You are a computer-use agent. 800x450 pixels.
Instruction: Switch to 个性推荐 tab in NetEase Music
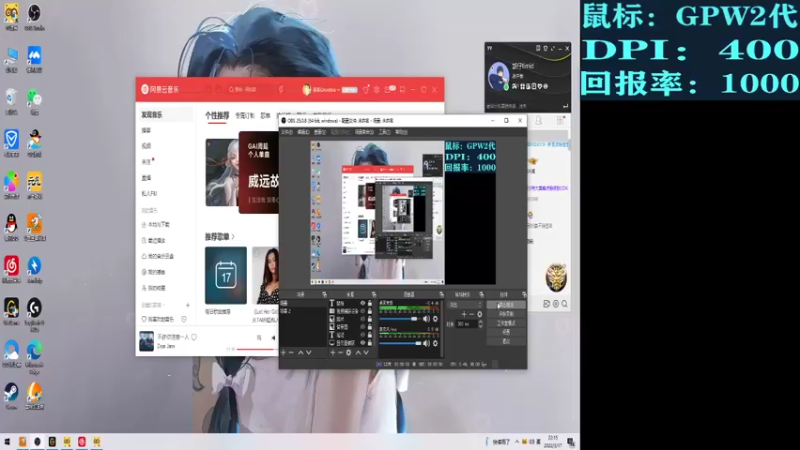pyautogui.click(x=217, y=116)
